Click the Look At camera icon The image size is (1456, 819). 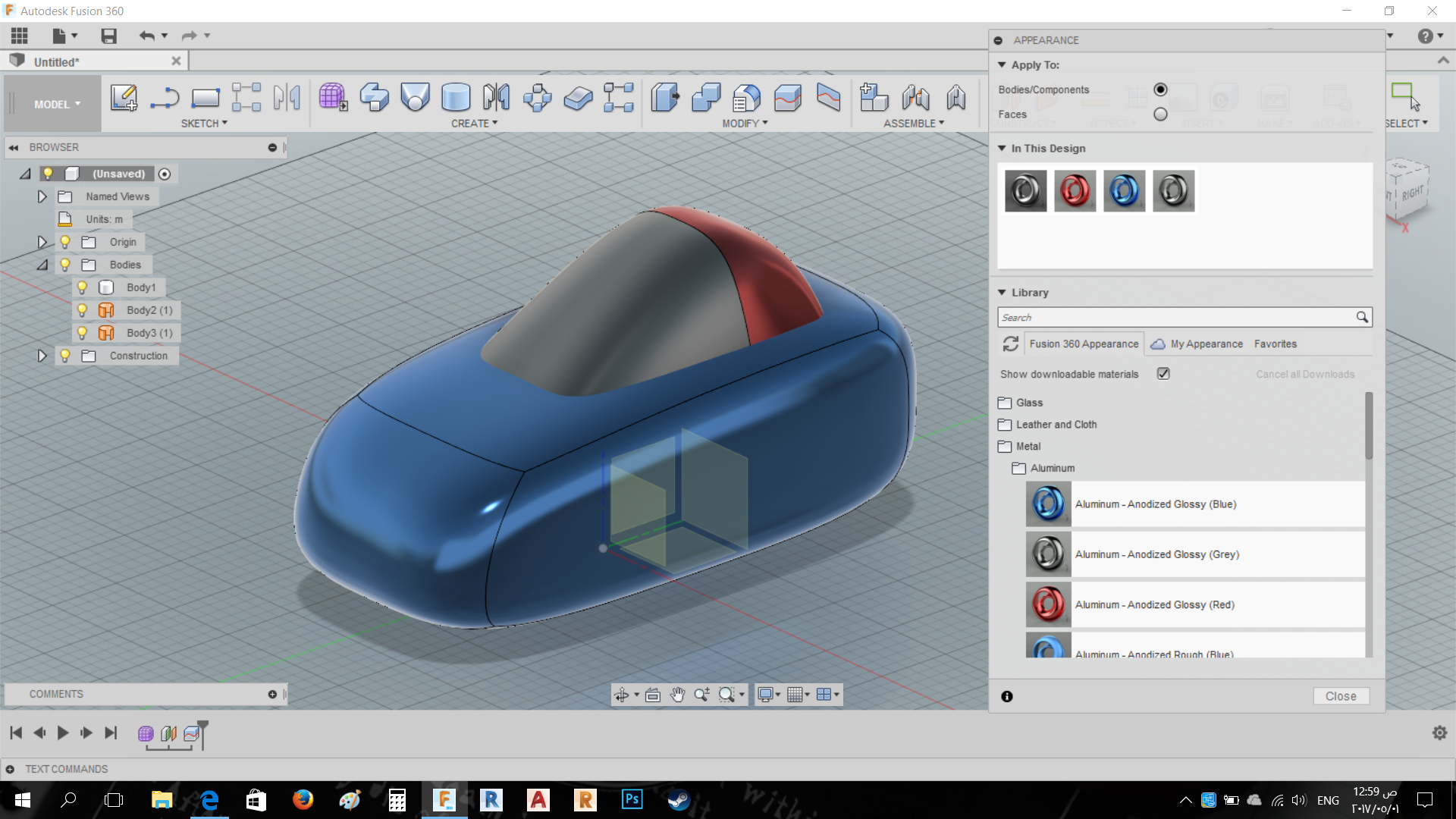[x=652, y=695]
